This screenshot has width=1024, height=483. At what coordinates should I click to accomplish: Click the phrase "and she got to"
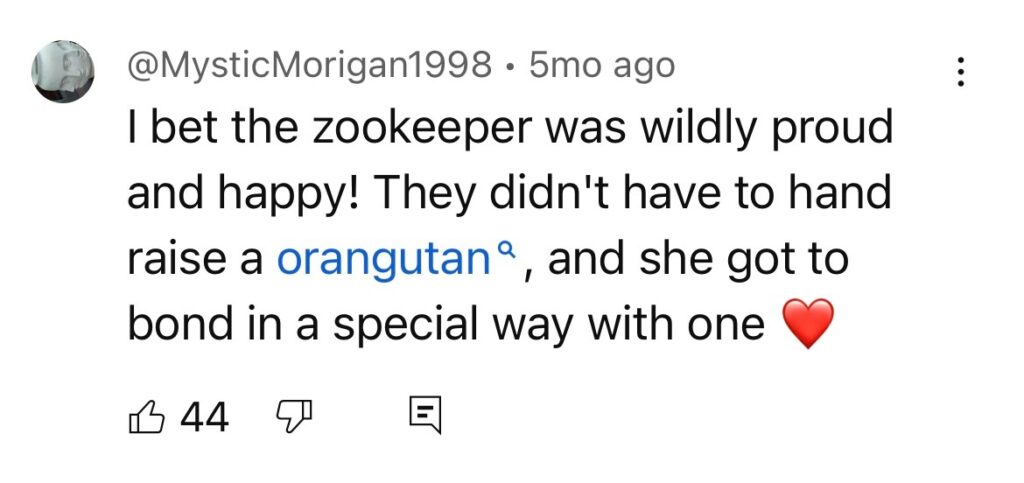[698, 259]
